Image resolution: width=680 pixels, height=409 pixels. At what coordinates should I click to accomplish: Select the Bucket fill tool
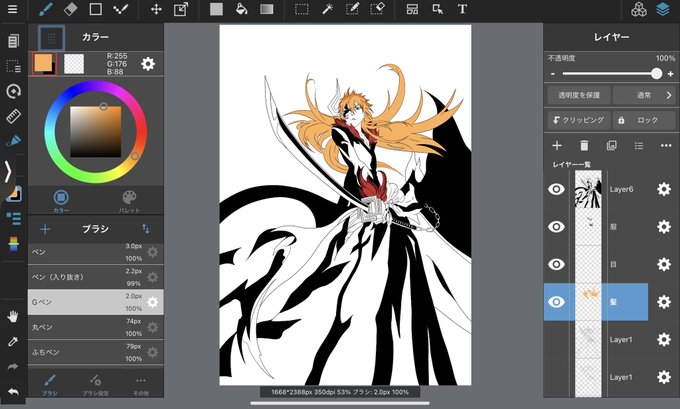coord(242,9)
